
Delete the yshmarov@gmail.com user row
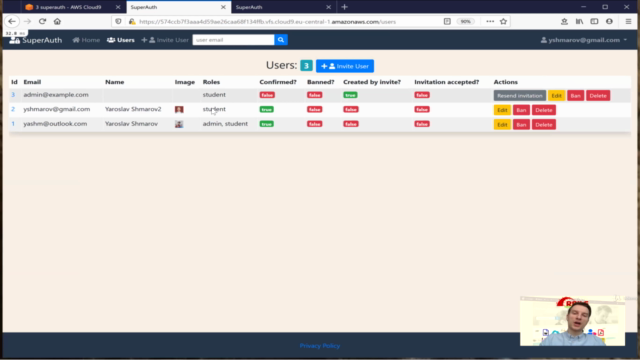pyautogui.click(x=544, y=110)
